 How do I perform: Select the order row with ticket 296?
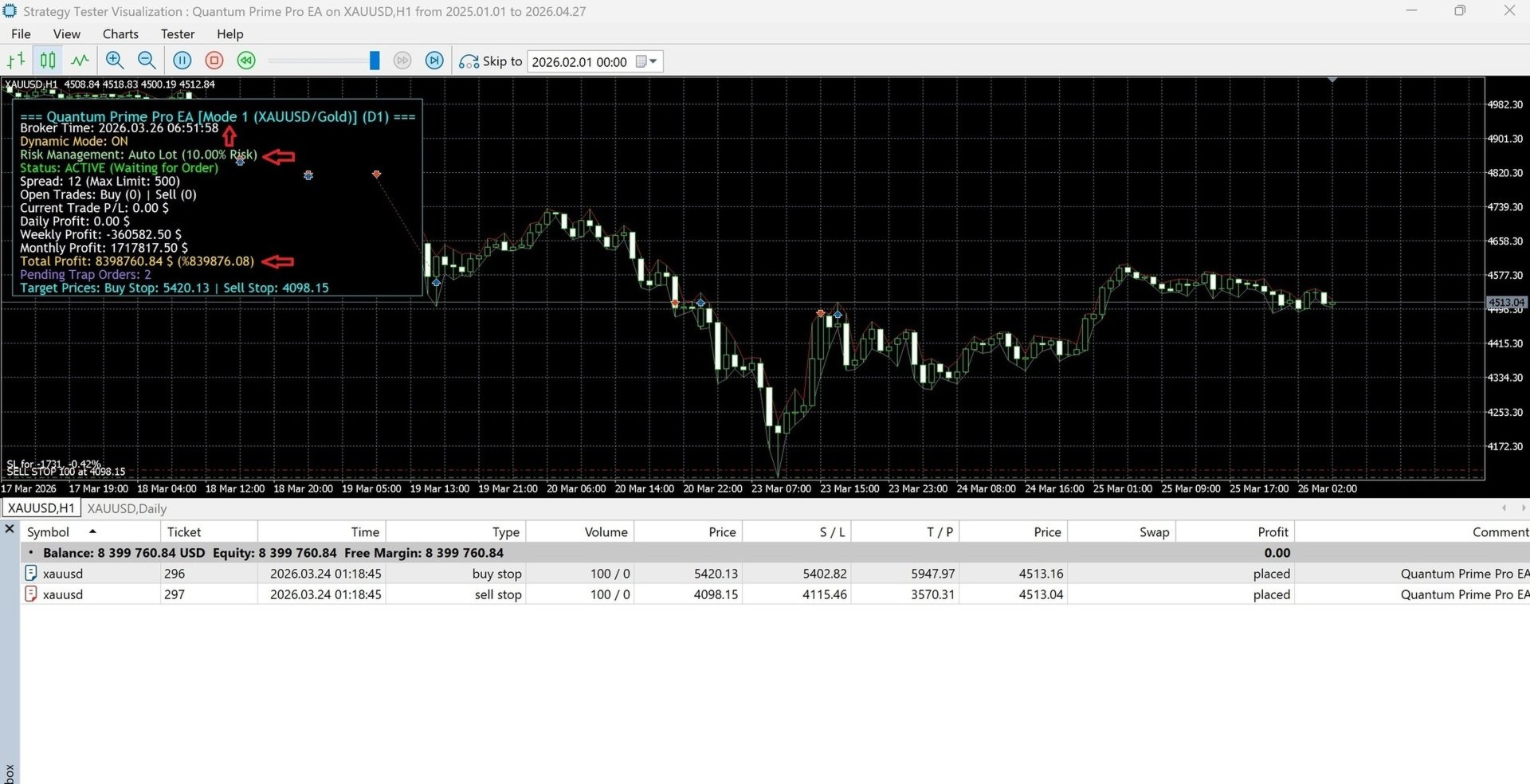(775, 574)
